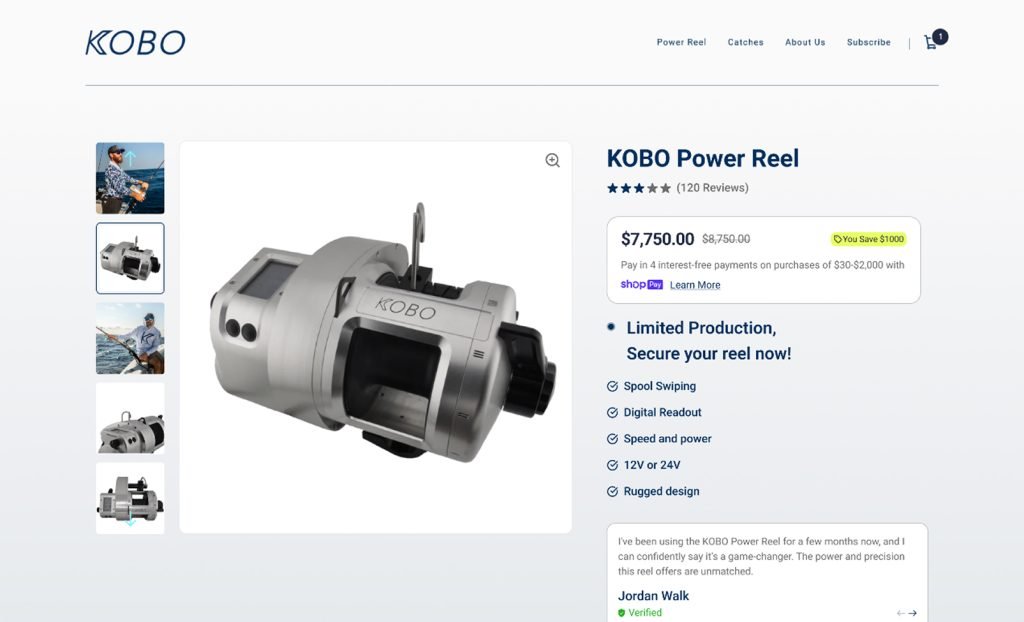
Task: Click the Verified label text
Action: click(645, 613)
